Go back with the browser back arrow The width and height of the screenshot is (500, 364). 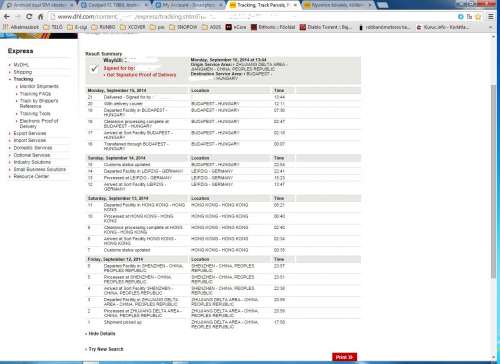[x=7, y=16]
